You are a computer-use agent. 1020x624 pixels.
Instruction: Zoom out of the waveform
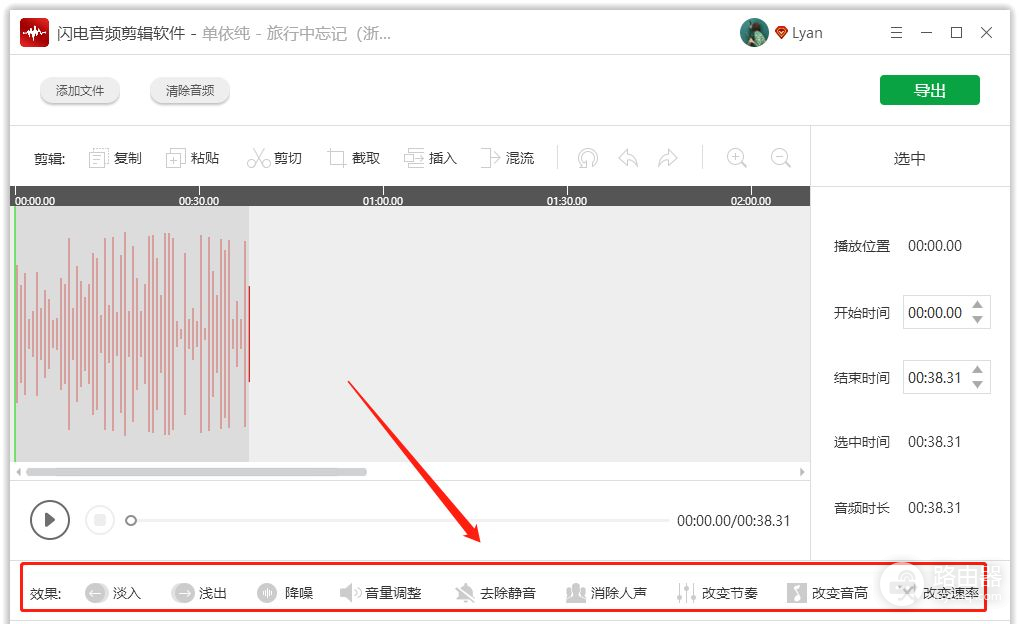coord(781,158)
